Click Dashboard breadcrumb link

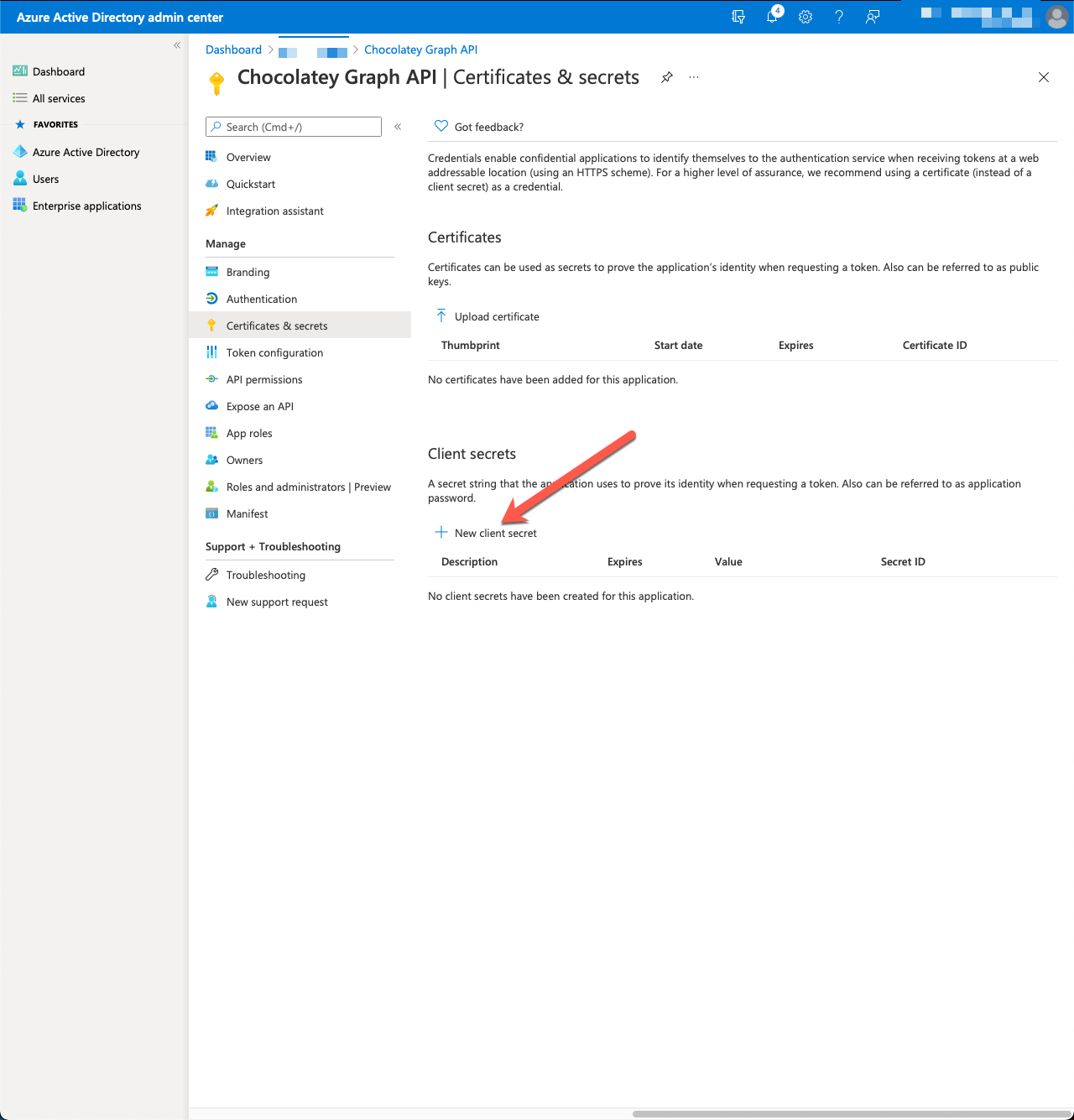(233, 49)
